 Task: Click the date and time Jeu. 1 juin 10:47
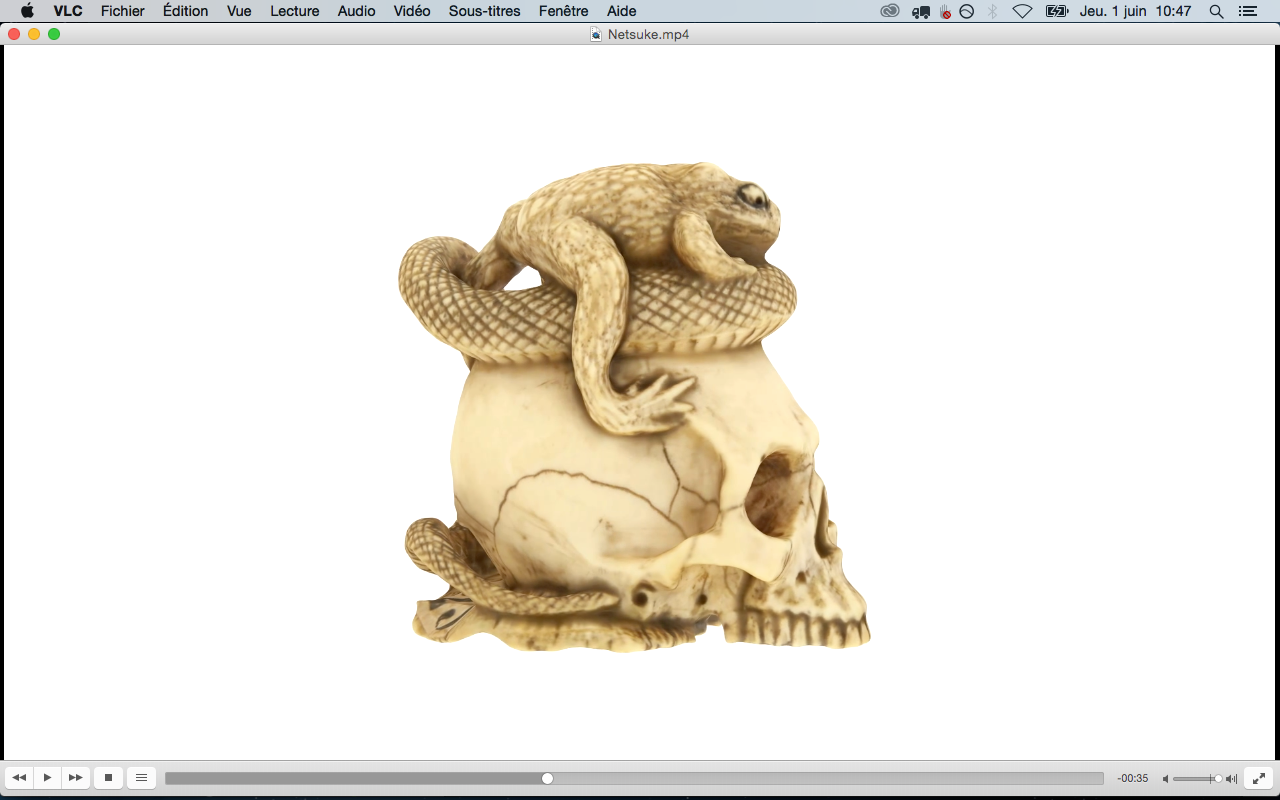point(1136,11)
